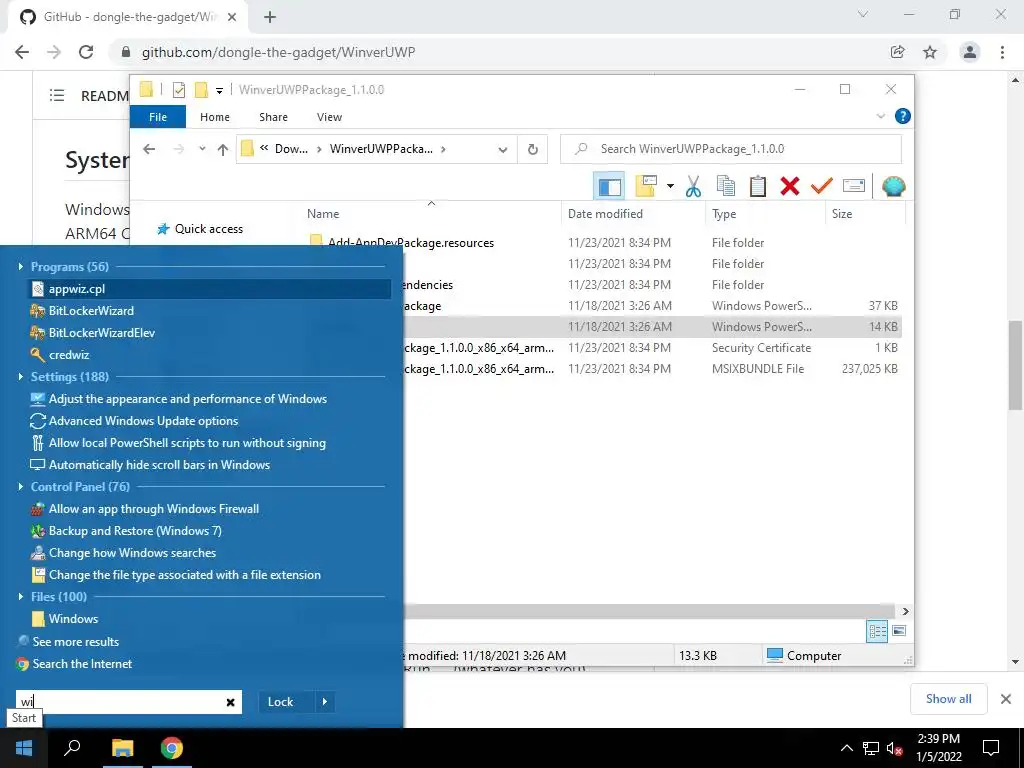Click Show all downloads in Chrome

(948, 699)
